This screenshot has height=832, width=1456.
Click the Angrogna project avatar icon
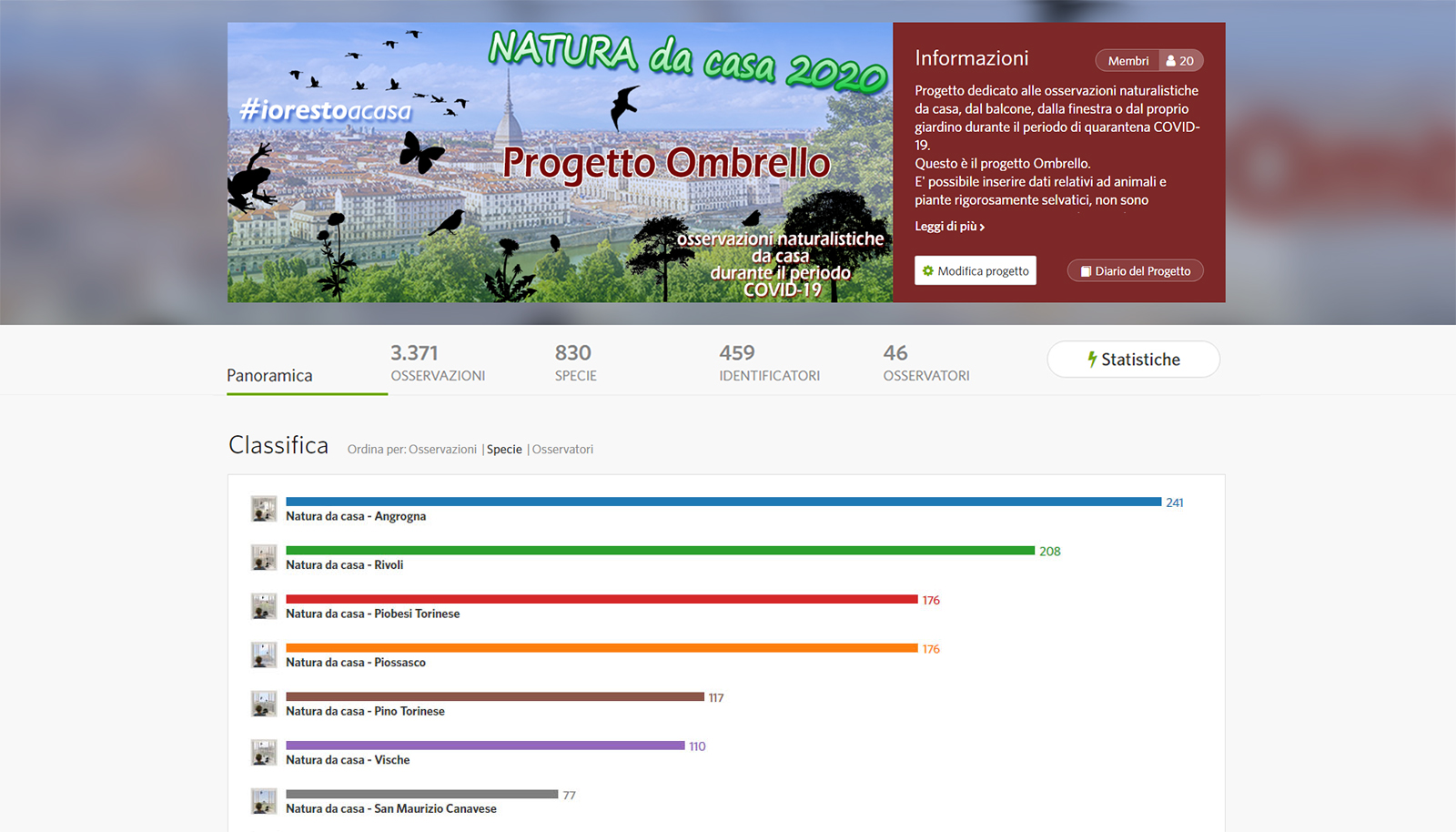point(264,509)
